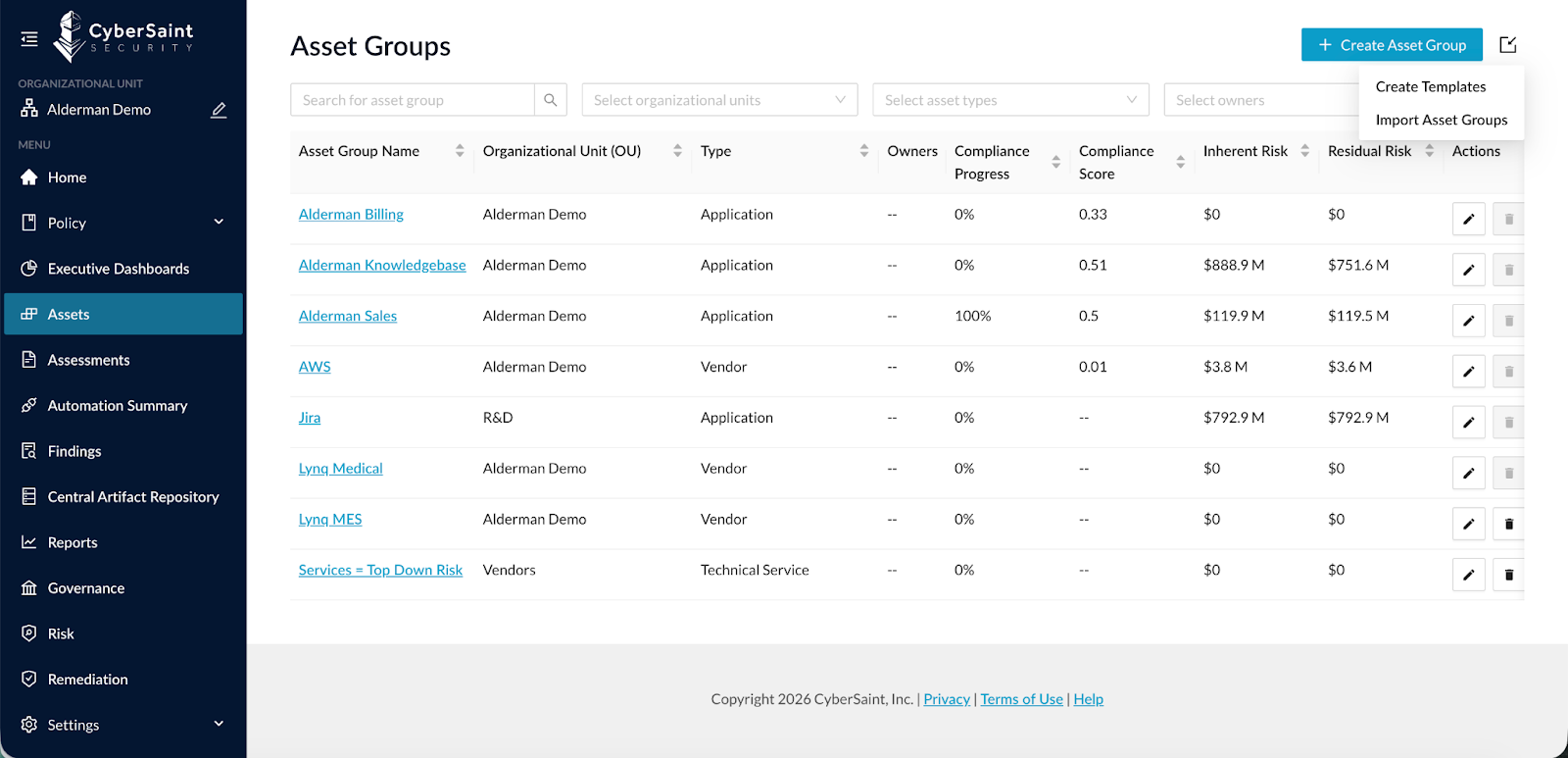Click the Create Asset Group button
Image resolution: width=1568 pixels, height=758 pixels.
pos(1392,45)
